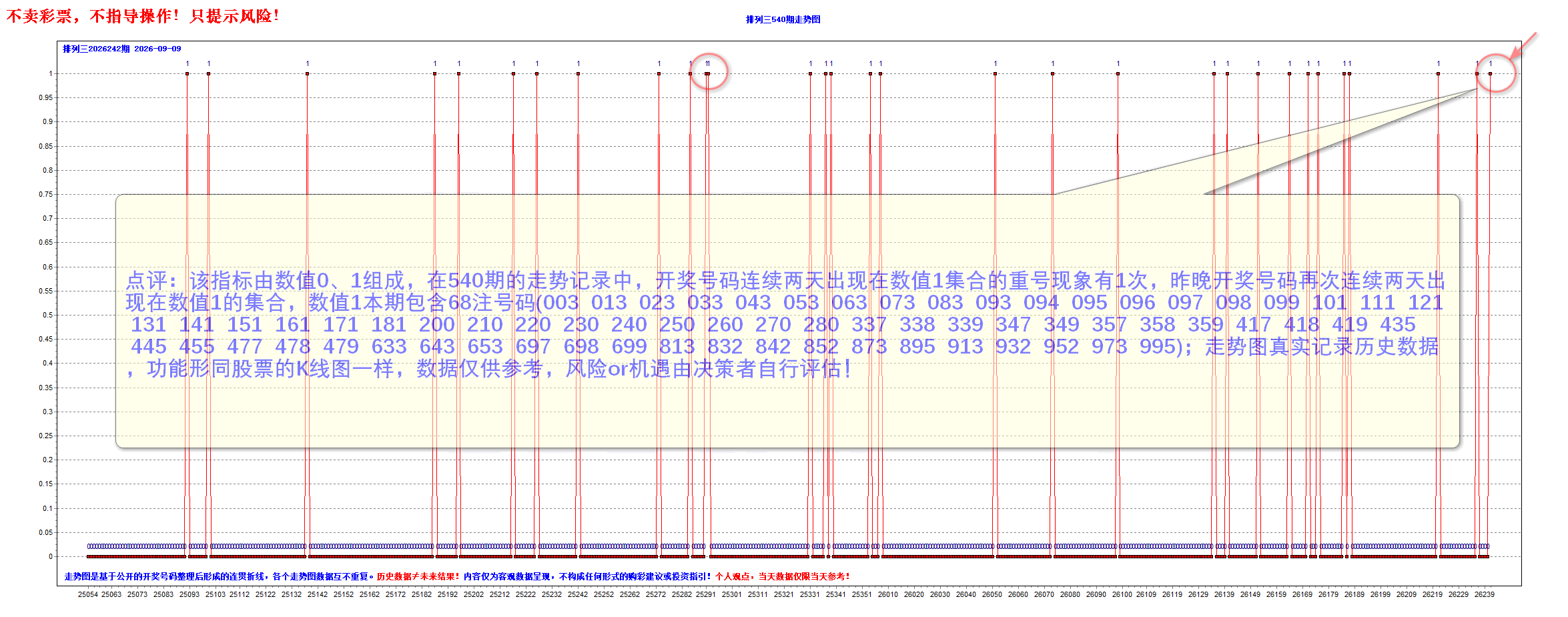Select the y-axis value 0.35

point(45,388)
